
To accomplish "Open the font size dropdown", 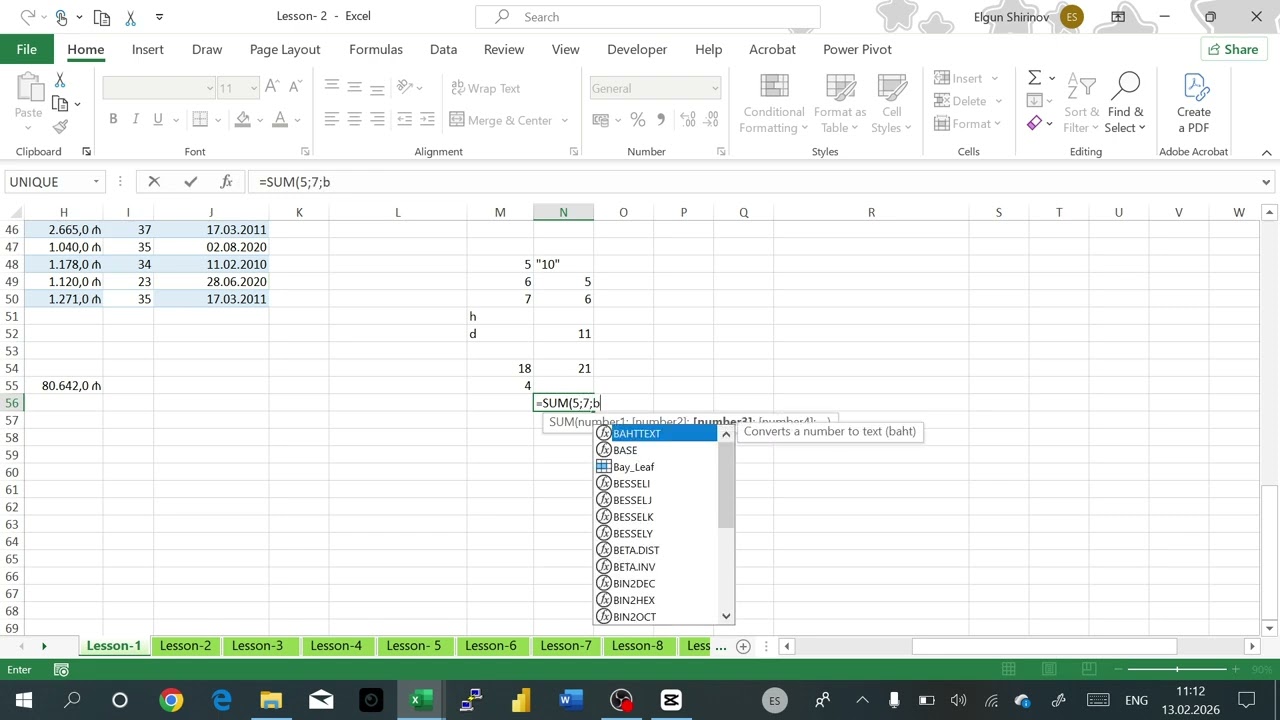I will coord(253,88).
